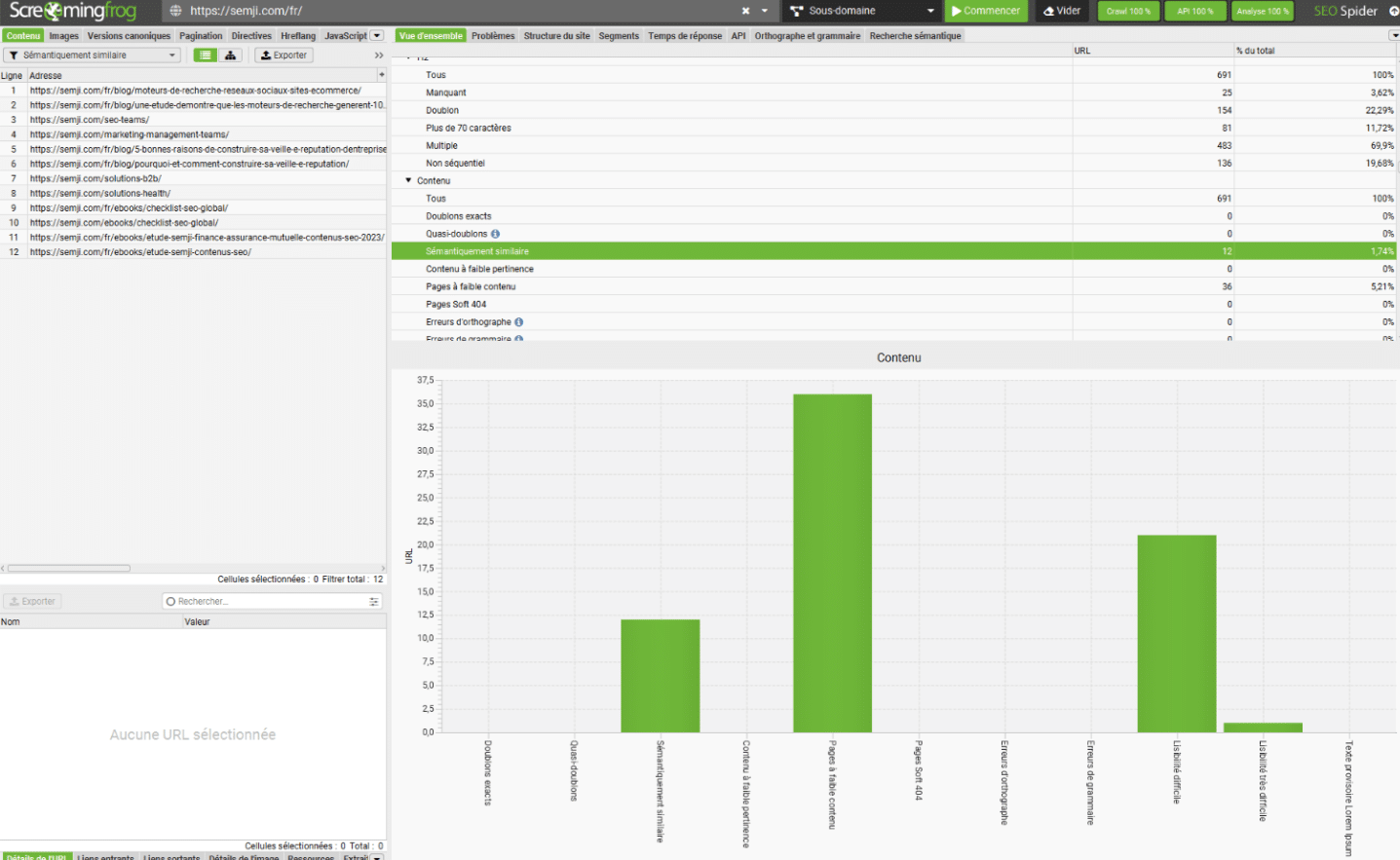The image size is (1400, 860).
Task: Open the Segments tab
Action: tap(619, 36)
